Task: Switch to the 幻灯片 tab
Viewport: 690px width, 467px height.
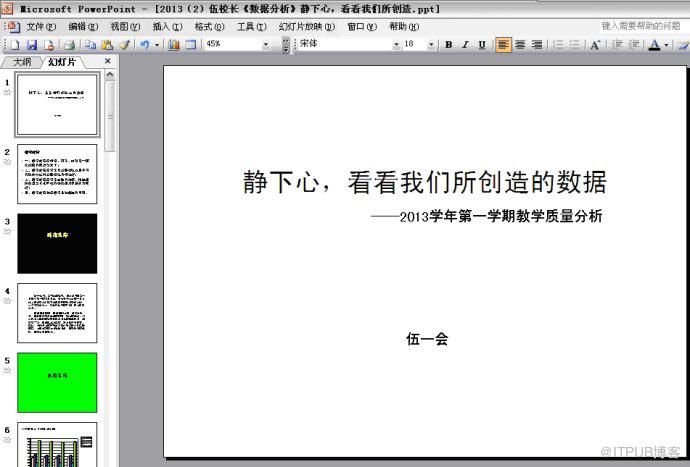Action: 62,62
